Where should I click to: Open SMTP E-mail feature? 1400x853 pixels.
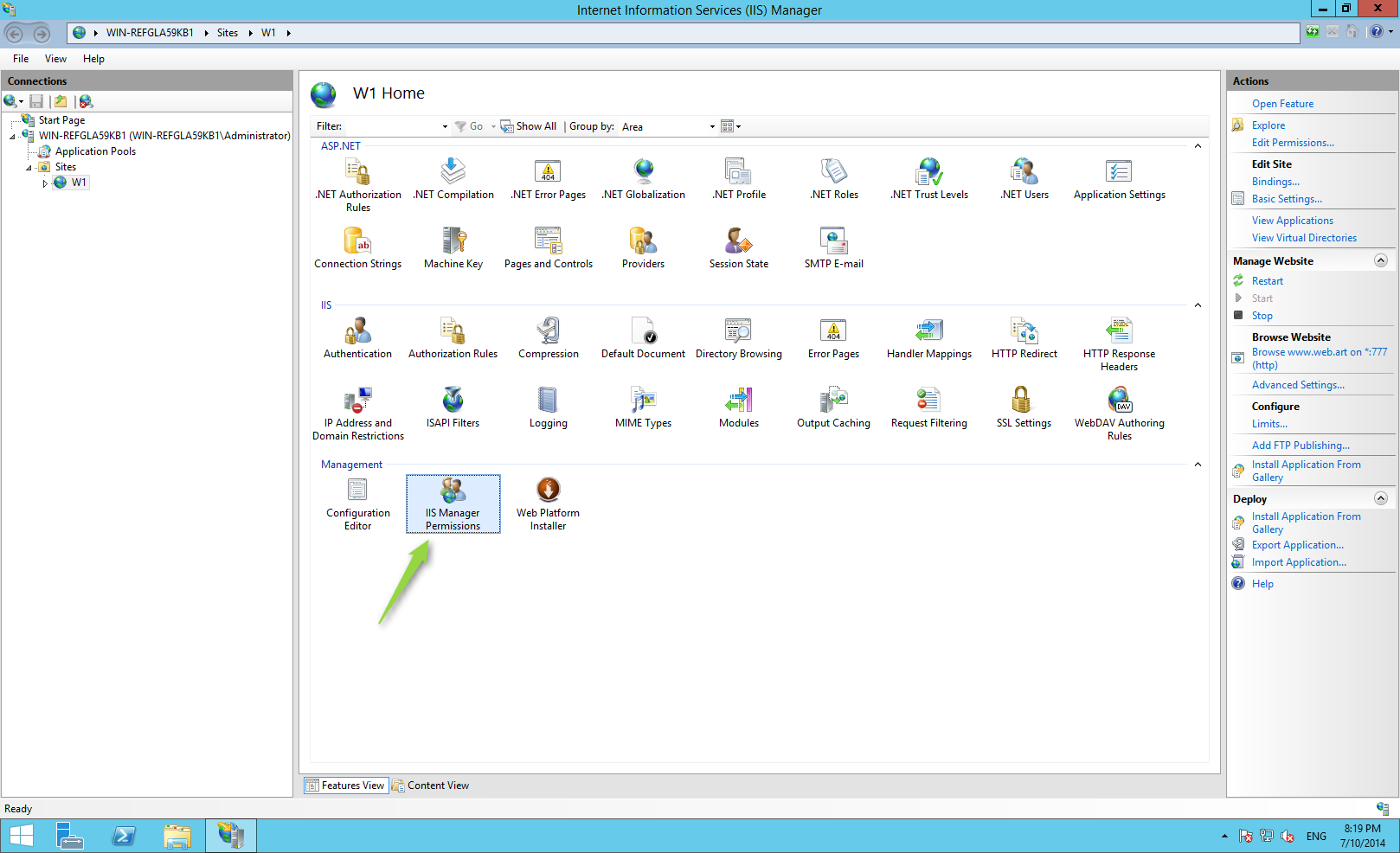(x=834, y=248)
